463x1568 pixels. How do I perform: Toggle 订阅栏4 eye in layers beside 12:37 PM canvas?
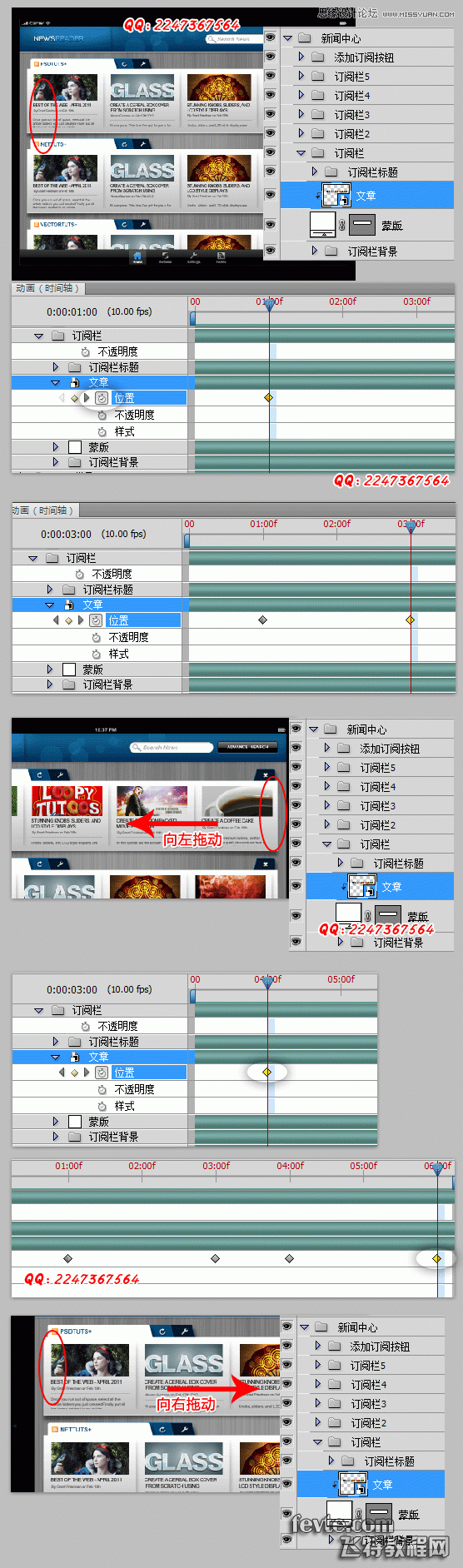(296, 787)
